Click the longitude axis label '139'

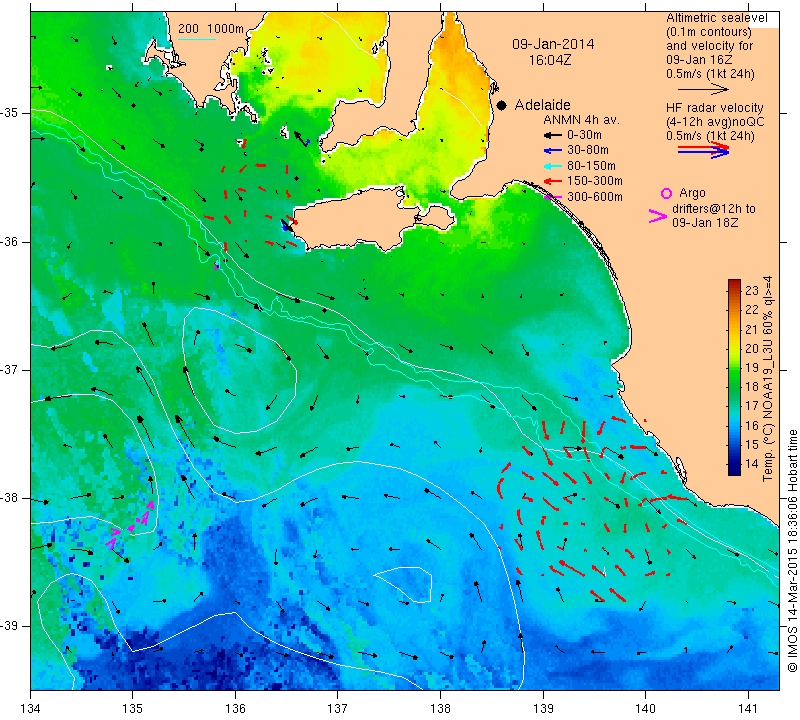pyautogui.click(x=543, y=709)
